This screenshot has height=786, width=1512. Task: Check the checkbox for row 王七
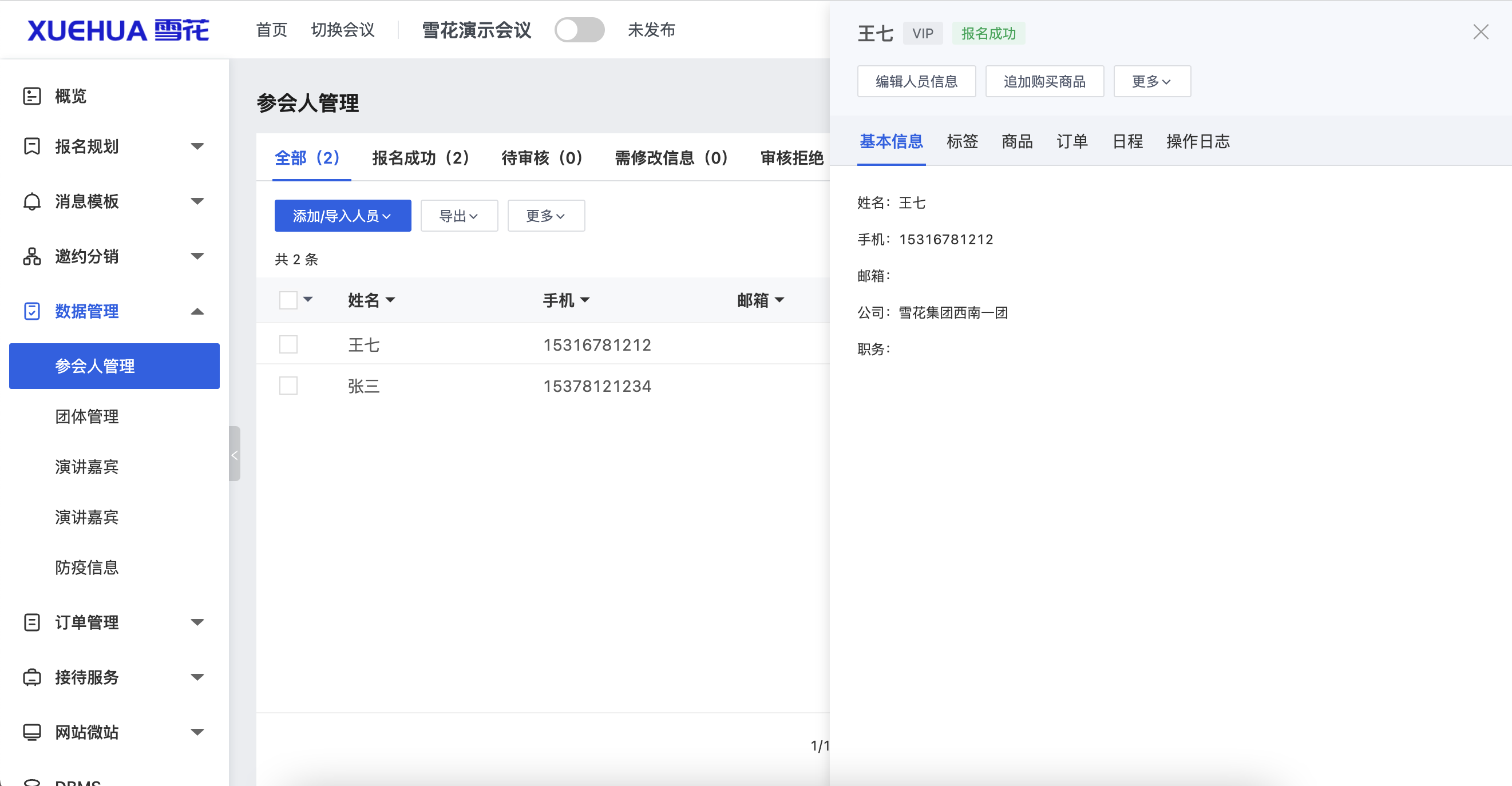(x=288, y=344)
